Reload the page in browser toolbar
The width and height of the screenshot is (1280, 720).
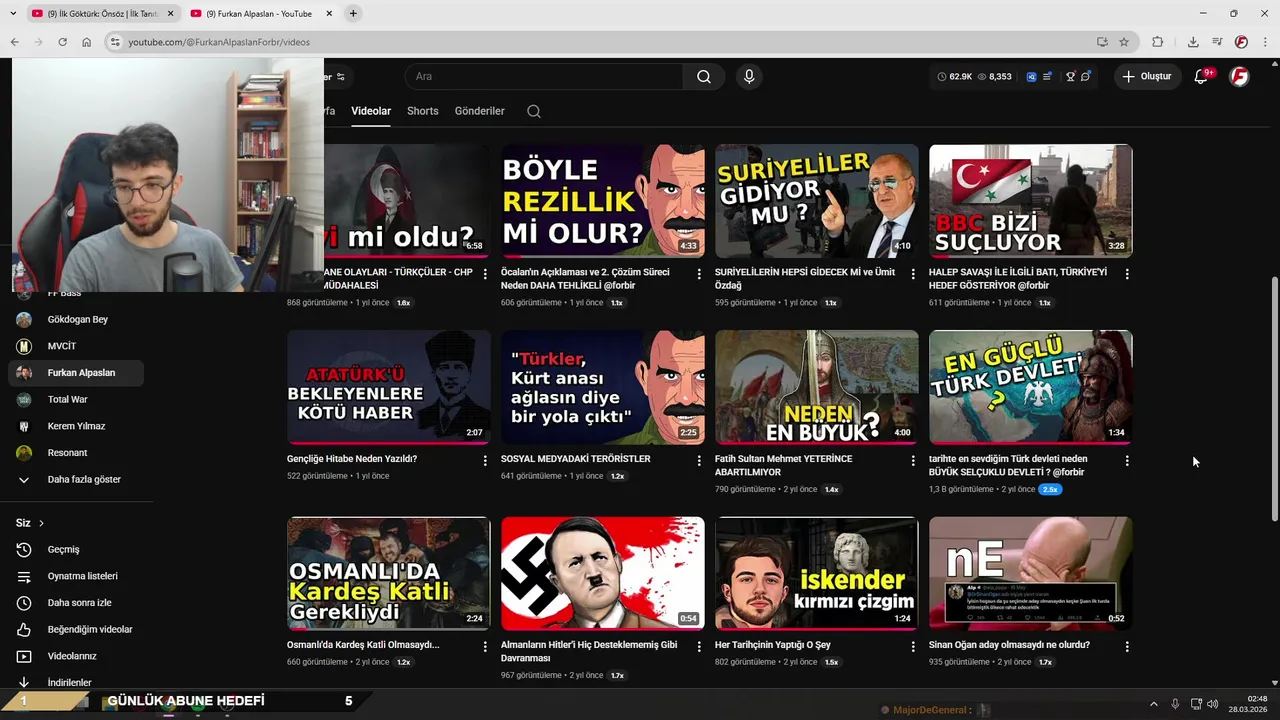click(62, 42)
